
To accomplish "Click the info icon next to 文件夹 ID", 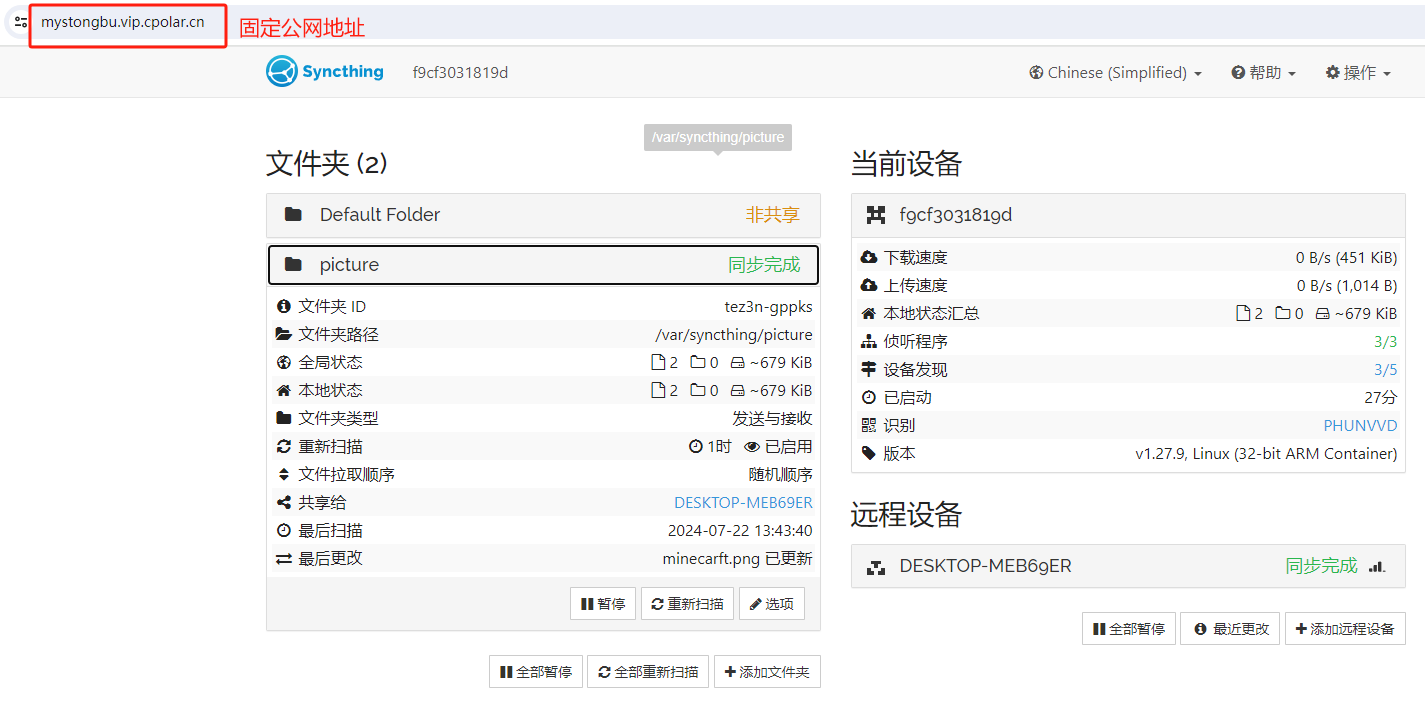I will click(284, 306).
